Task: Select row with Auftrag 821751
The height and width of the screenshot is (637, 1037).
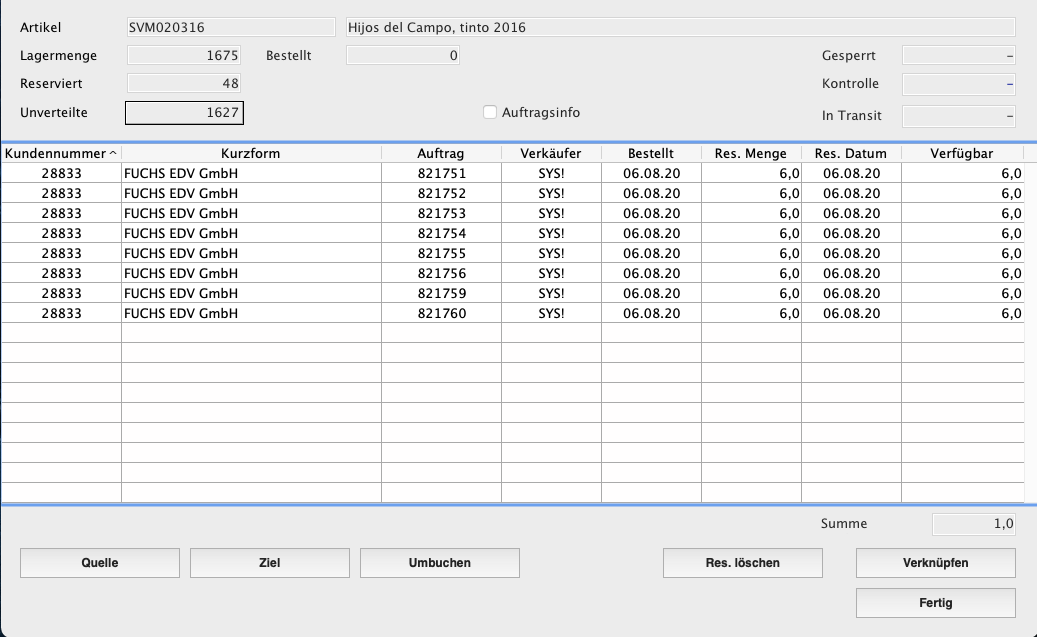Action: pyautogui.click(x=441, y=173)
